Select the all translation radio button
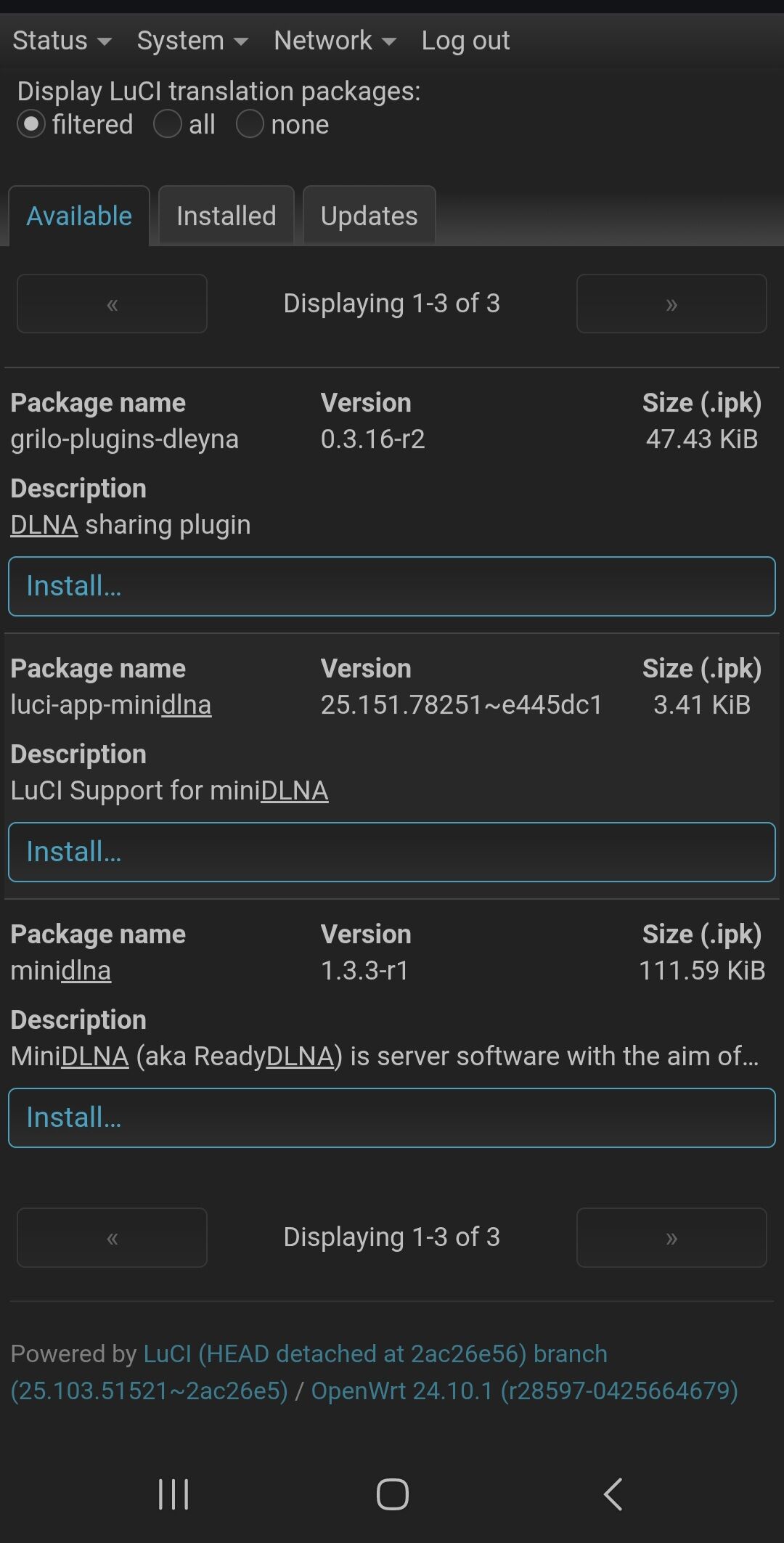 click(168, 124)
